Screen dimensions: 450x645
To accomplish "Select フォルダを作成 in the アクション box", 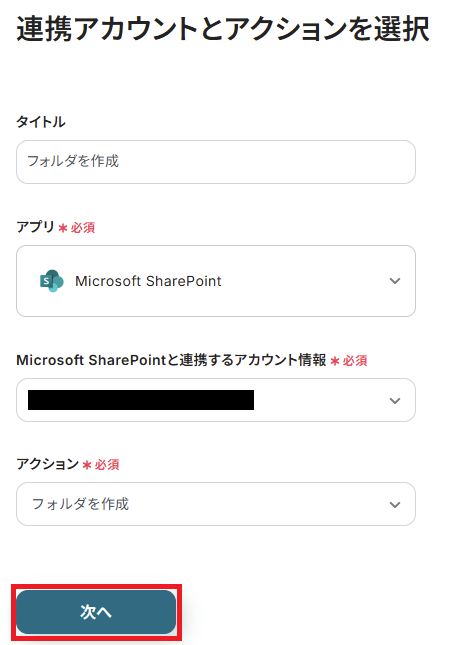I will pyautogui.click(x=81, y=504).
